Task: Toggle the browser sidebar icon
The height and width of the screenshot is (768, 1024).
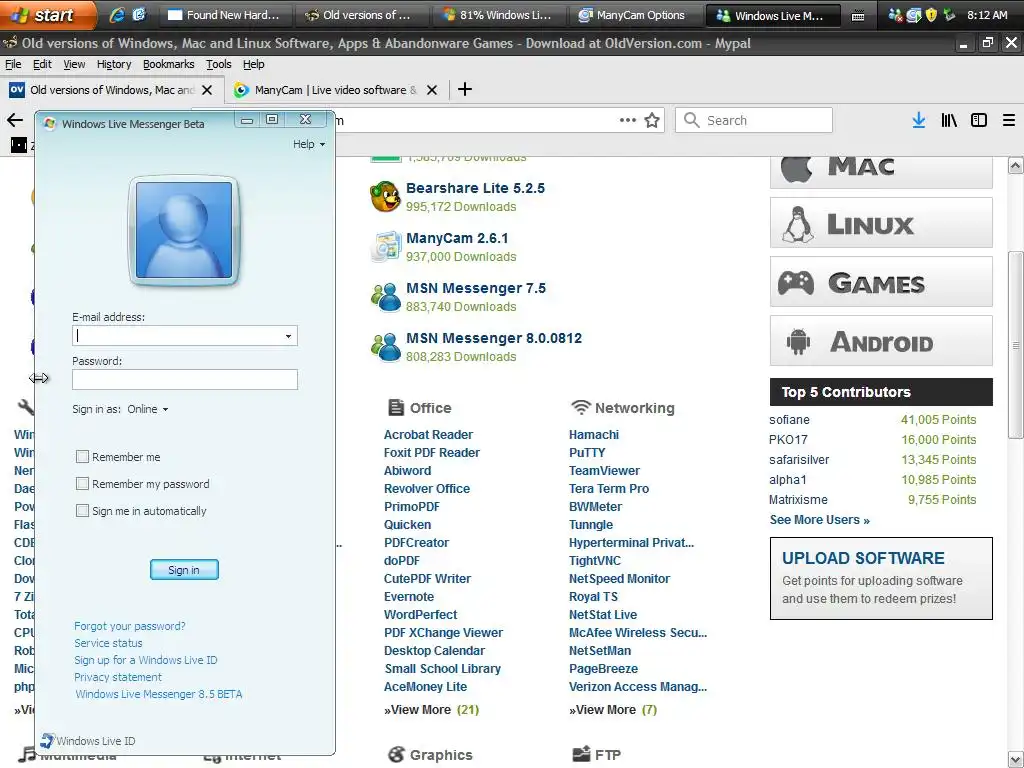Action: [979, 120]
